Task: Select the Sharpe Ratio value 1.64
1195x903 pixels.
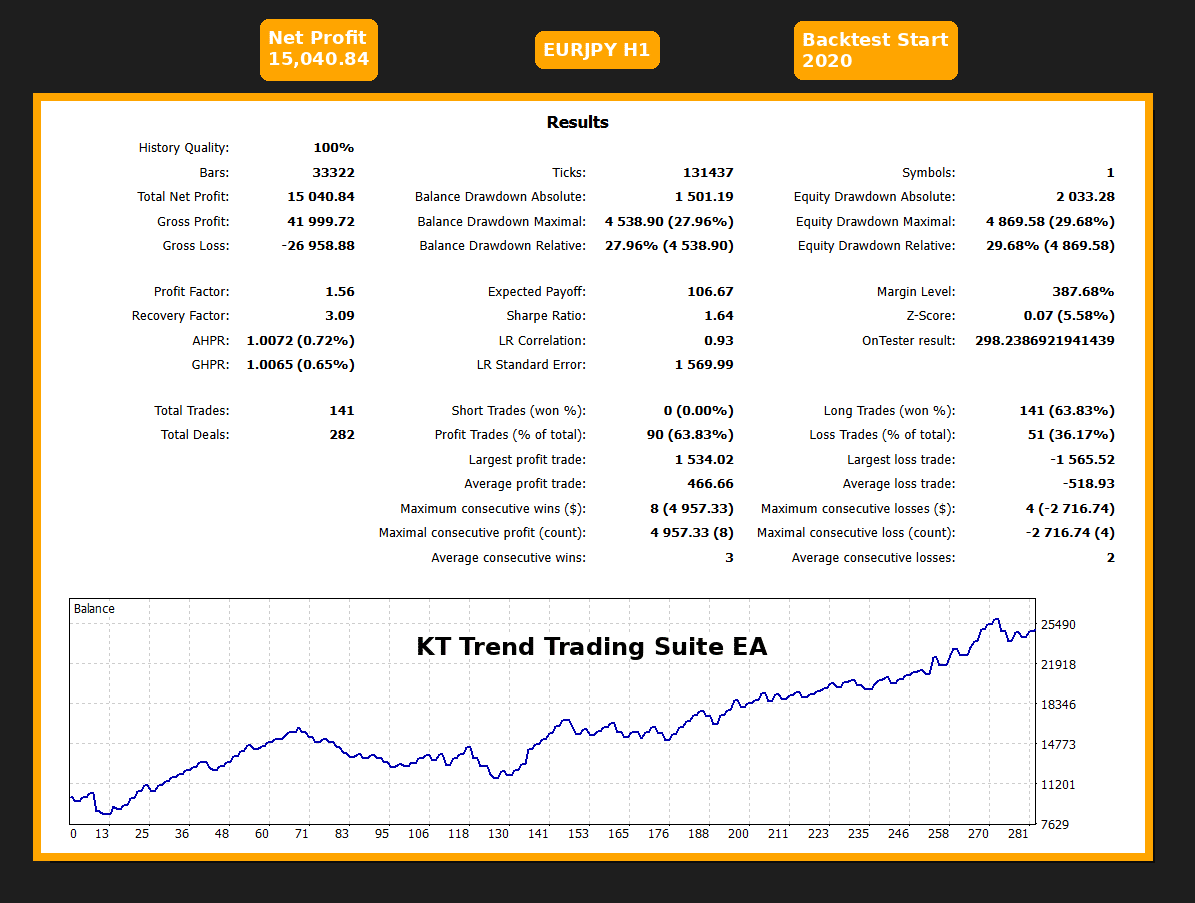Action: tap(719, 315)
